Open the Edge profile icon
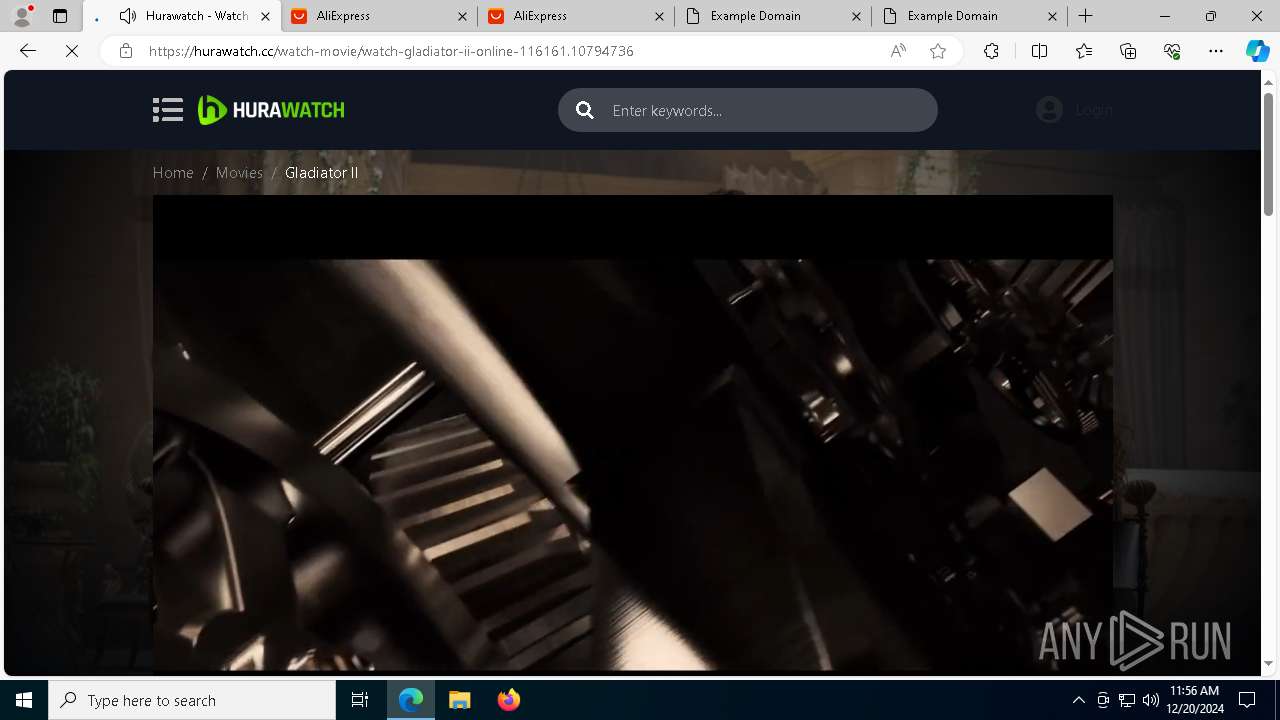1280x720 pixels. pos(22,16)
